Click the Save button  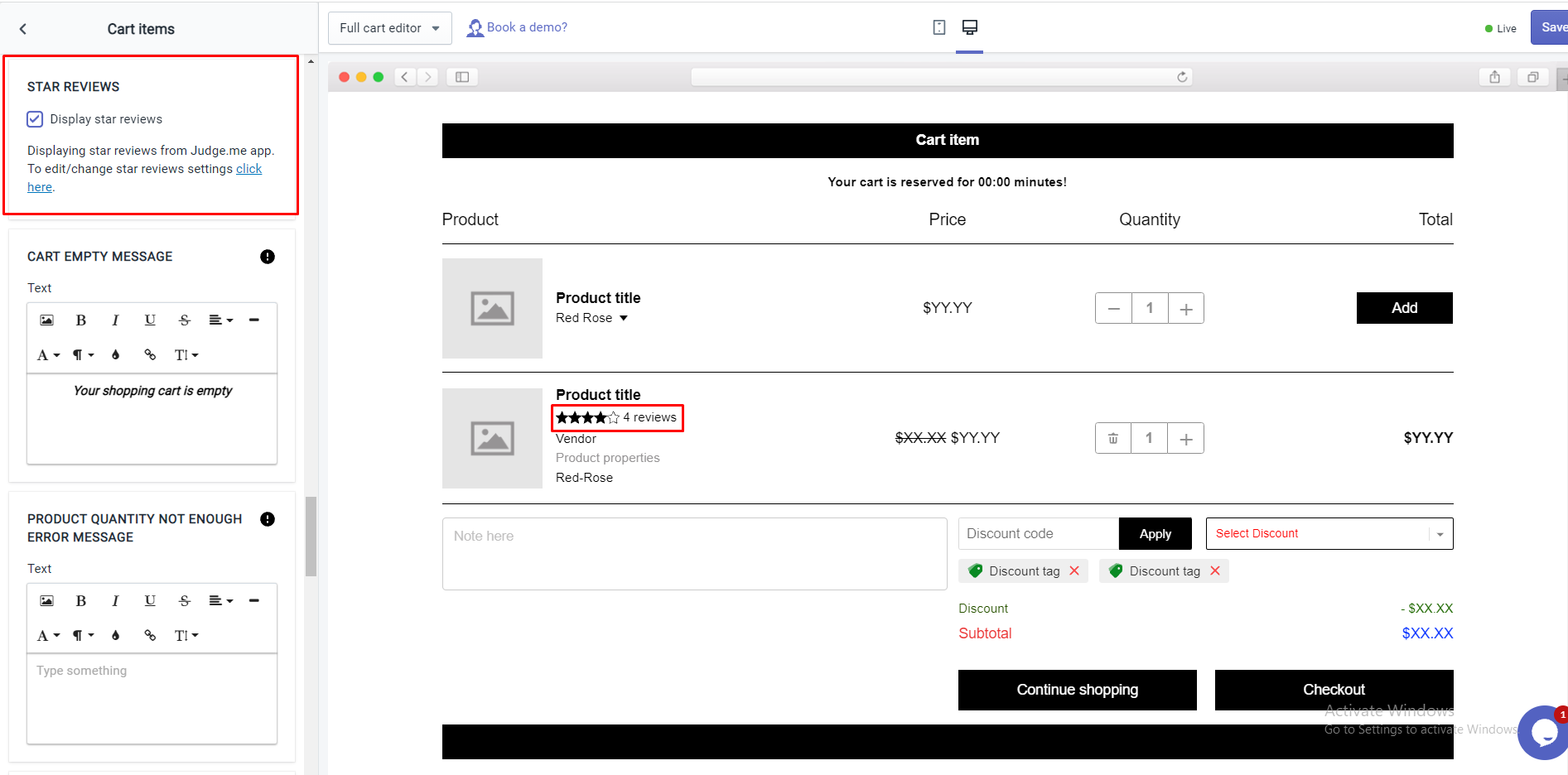tap(1550, 27)
